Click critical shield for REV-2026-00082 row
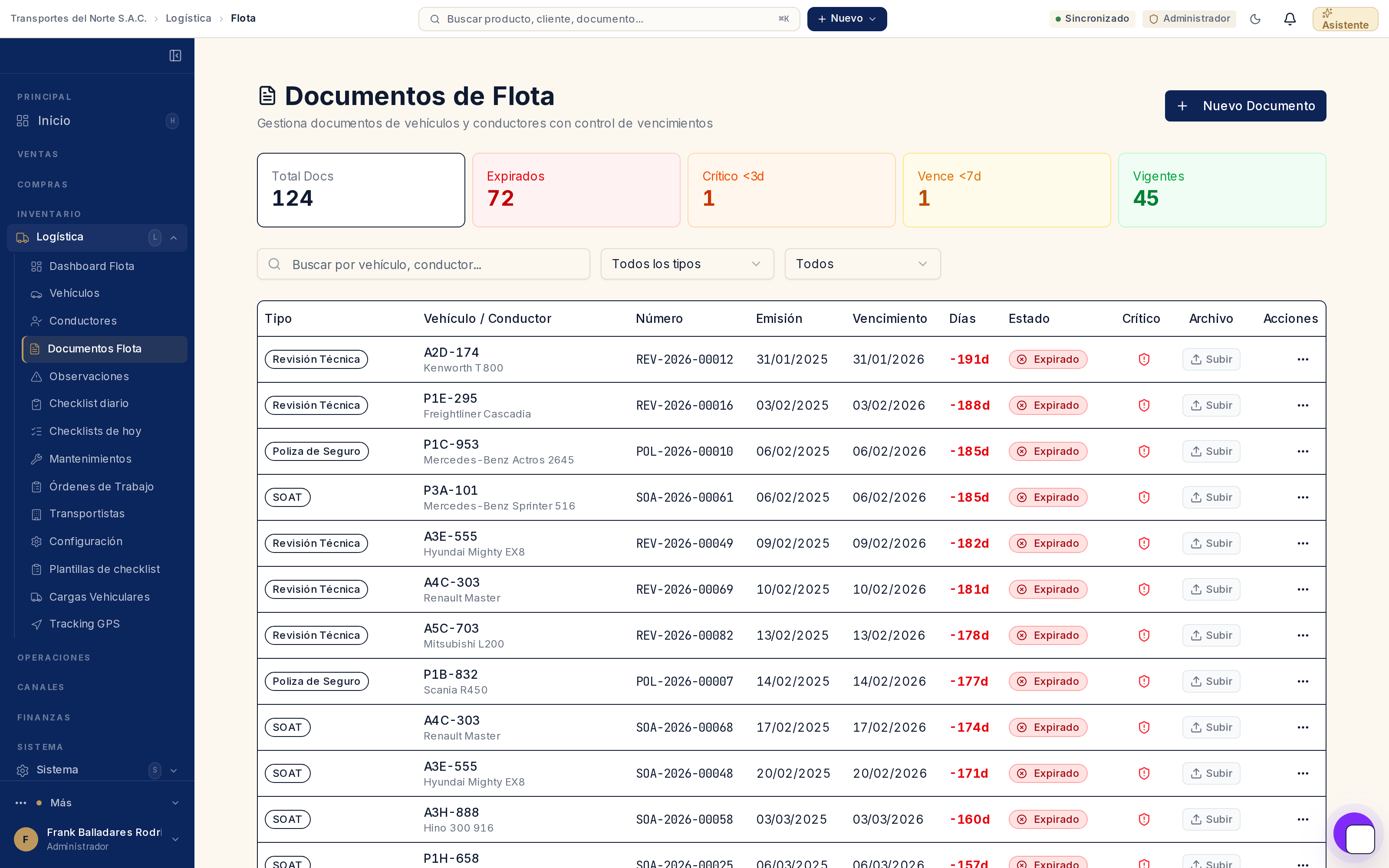1389x868 pixels. coord(1144,635)
